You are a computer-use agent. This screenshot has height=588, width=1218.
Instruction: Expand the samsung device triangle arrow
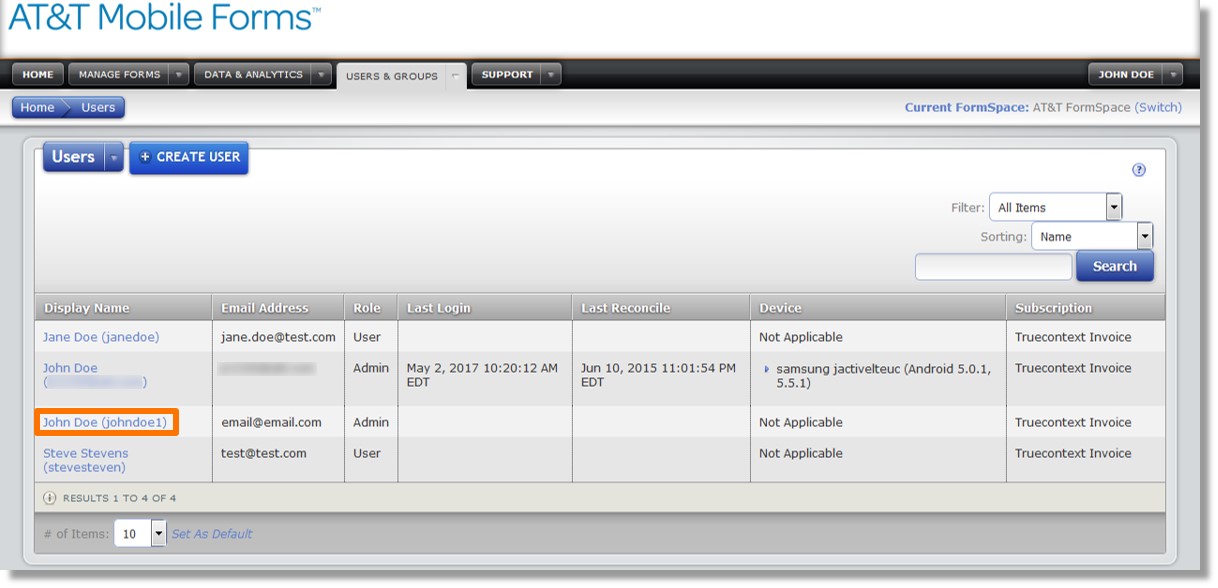pyautogui.click(x=767, y=369)
